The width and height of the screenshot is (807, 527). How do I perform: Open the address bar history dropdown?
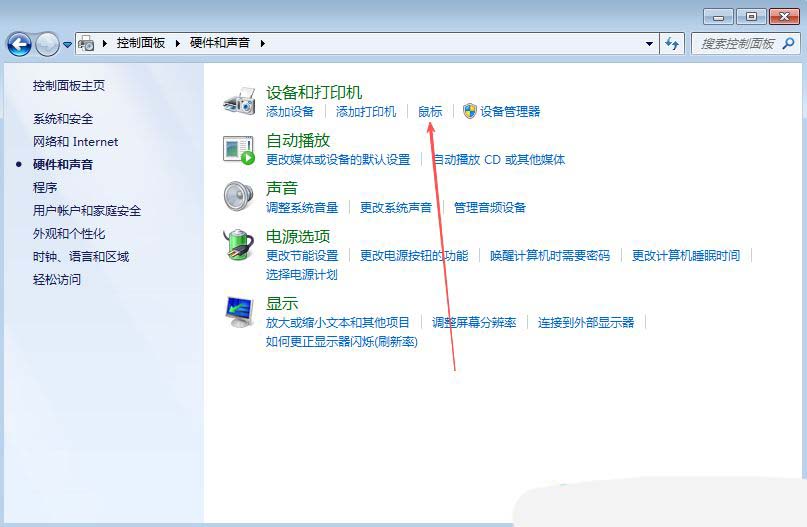tap(649, 44)
